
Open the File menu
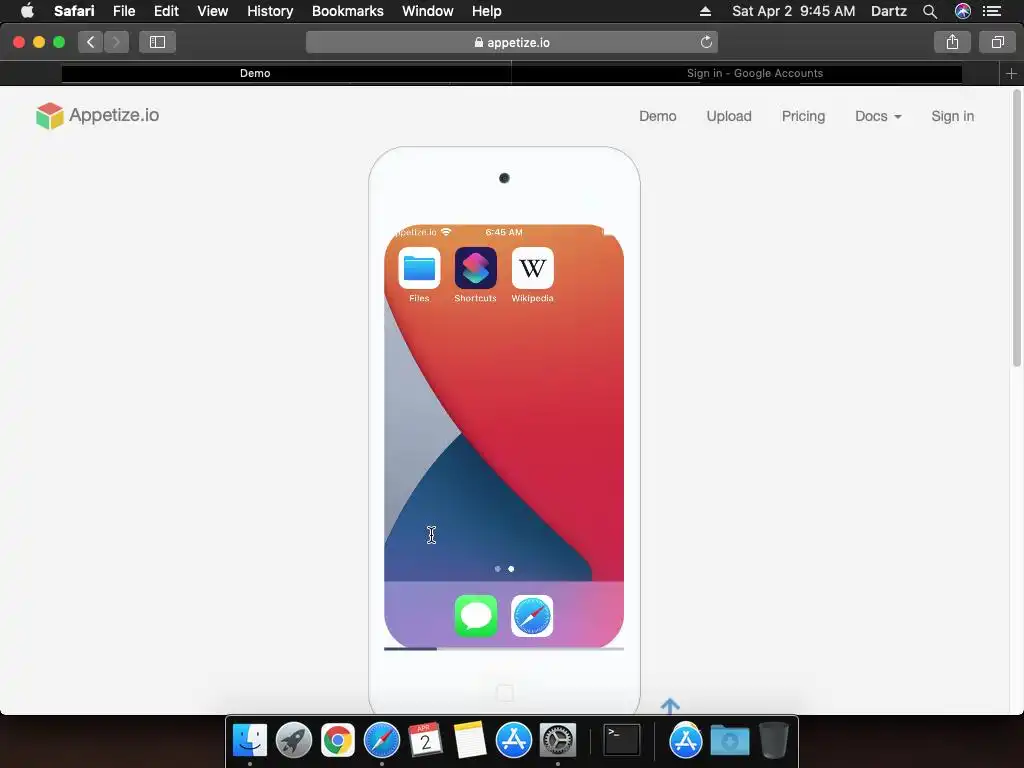pos(124,11)
